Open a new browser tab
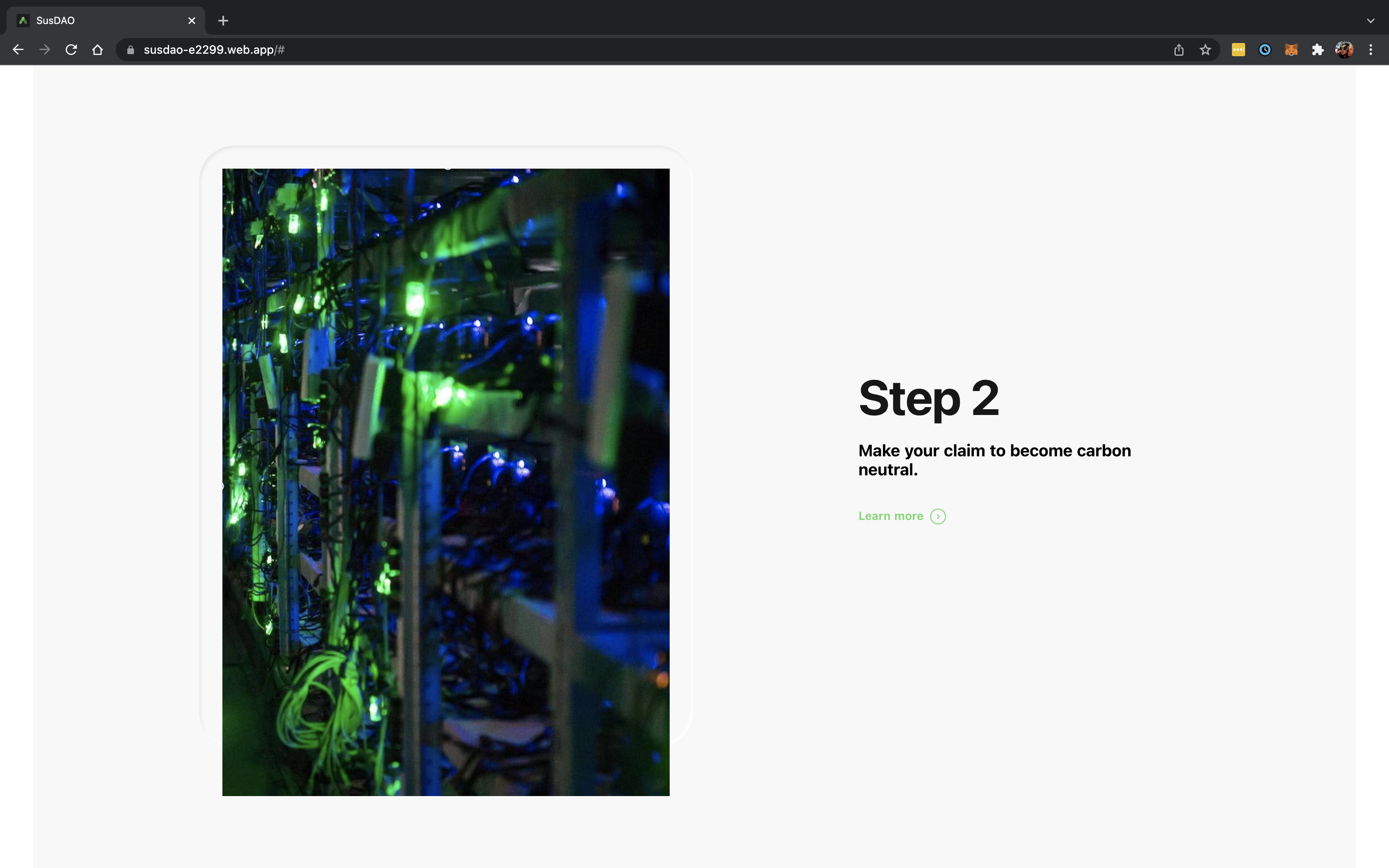Image resolution: width=1389 pixels, height=868 pixels. point(223,21)
